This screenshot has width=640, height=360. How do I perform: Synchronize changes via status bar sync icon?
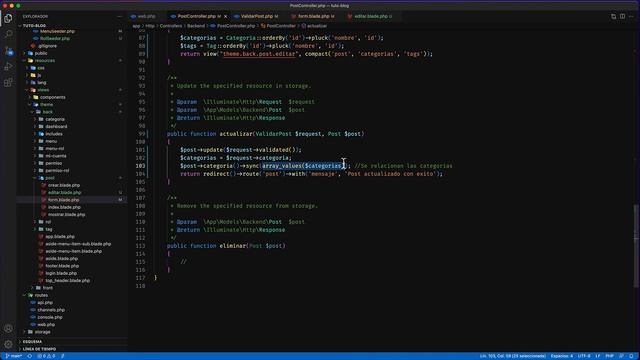click(x=30, y=356)
